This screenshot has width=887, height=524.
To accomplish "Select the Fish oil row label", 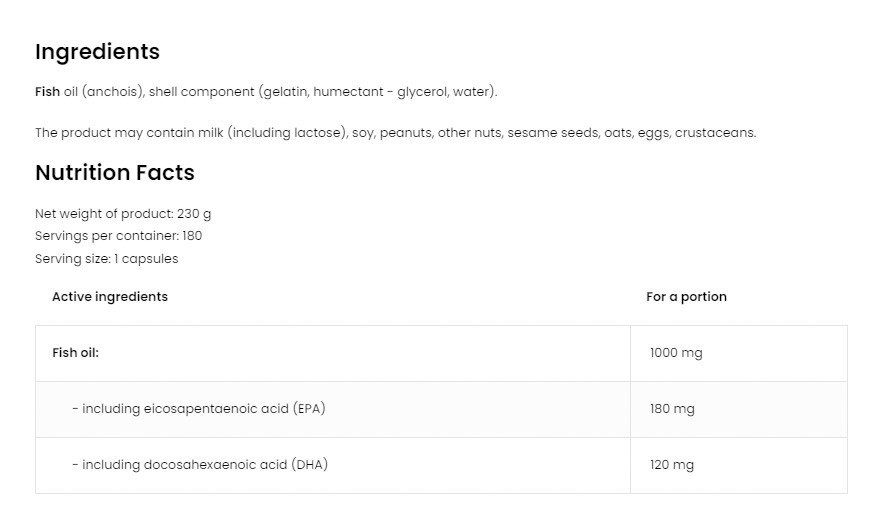I will (75, 353).
